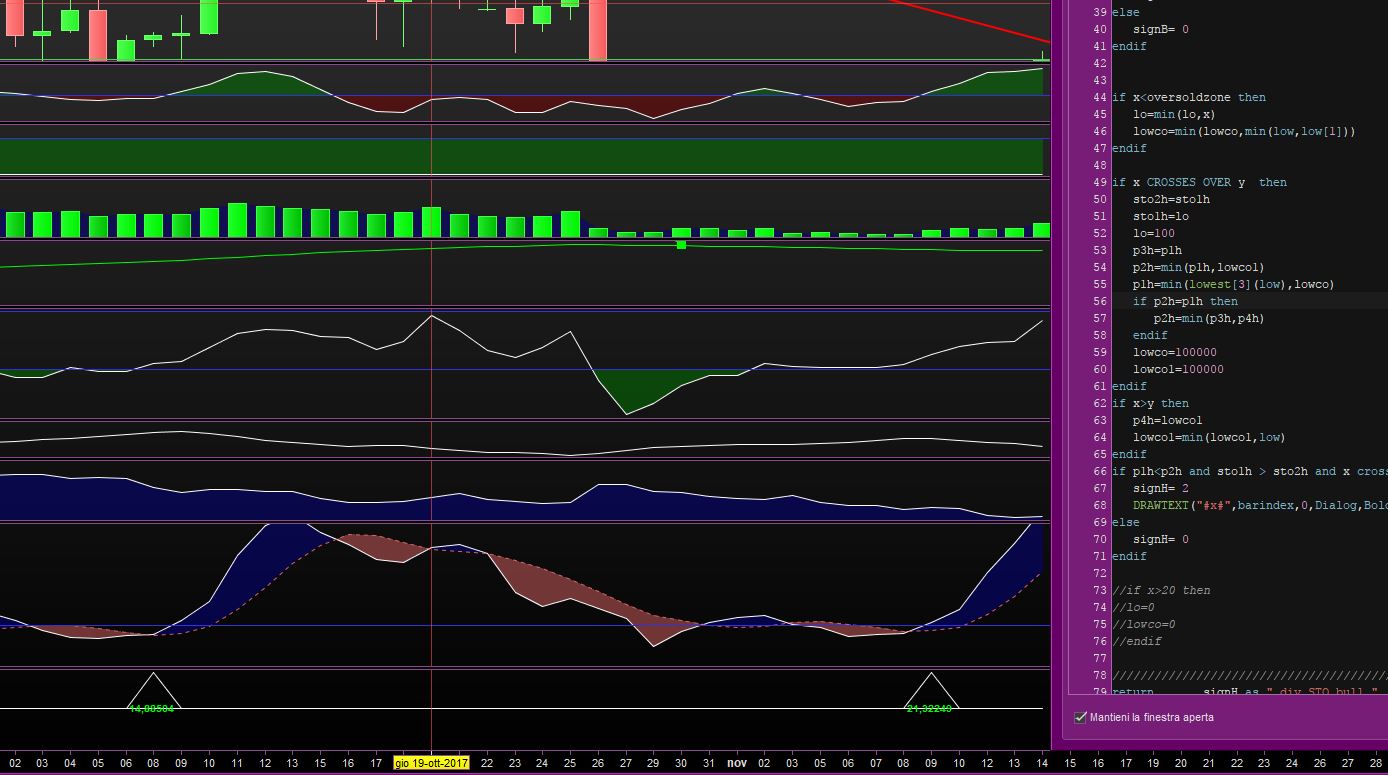Click code line 'stolh=lo'
This screenshot has height=775, width=1388.
pyautogui.click(x=1160, y=216)
